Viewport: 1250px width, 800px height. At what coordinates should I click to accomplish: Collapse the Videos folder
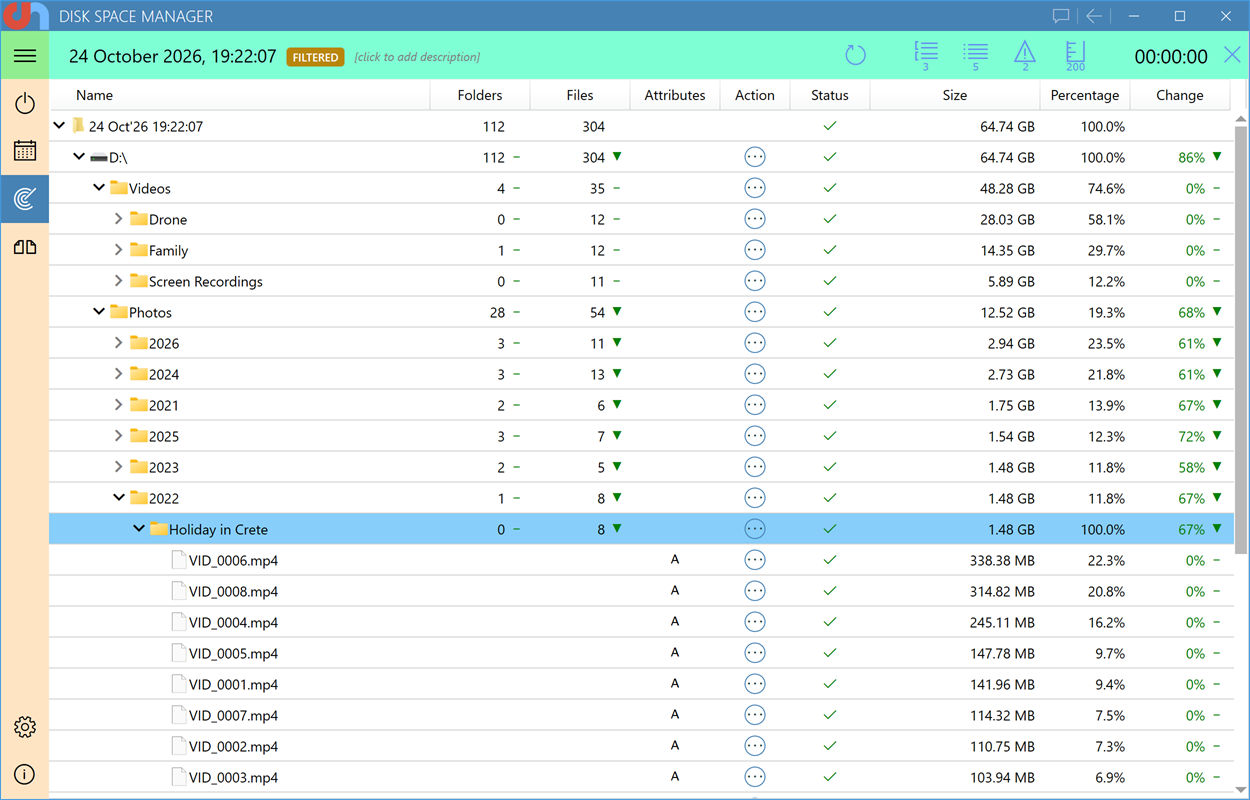pyautogui.click(x=99, y=188)
